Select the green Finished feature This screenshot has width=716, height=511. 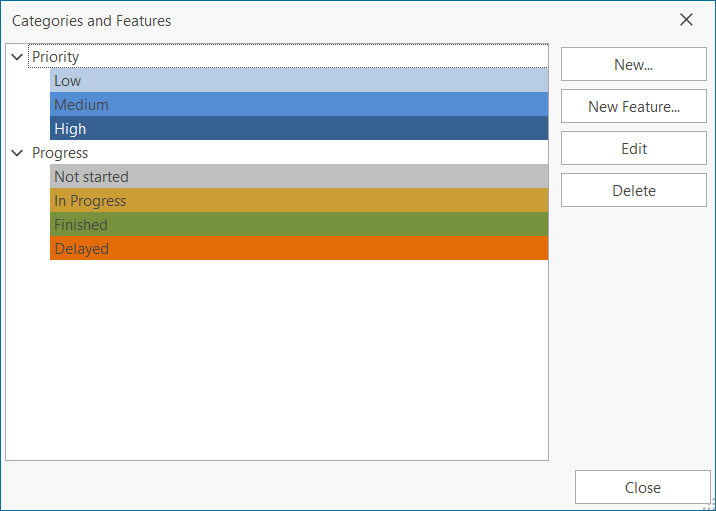coord(298,225)
